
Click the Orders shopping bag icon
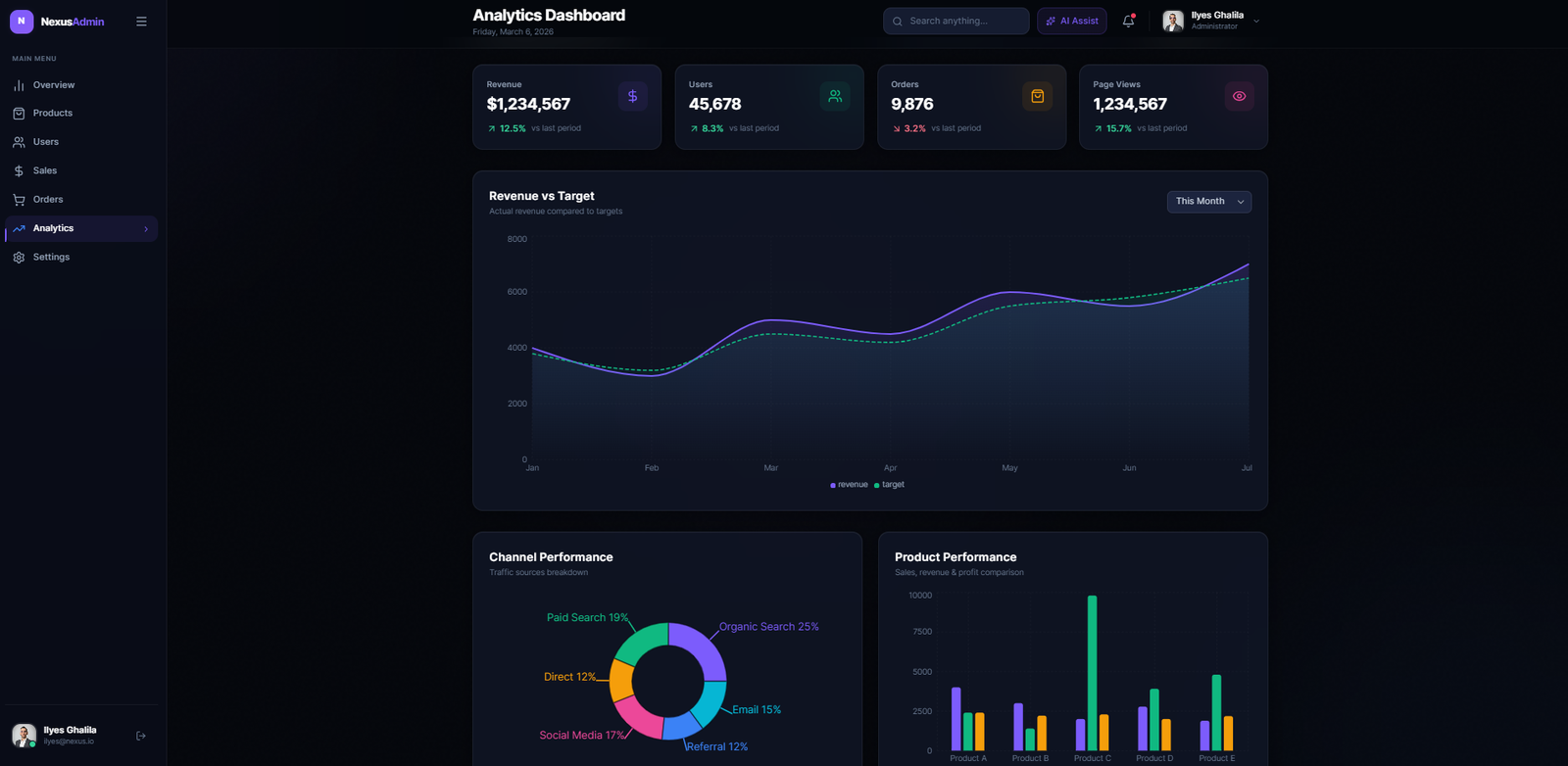pos(1037,96)
